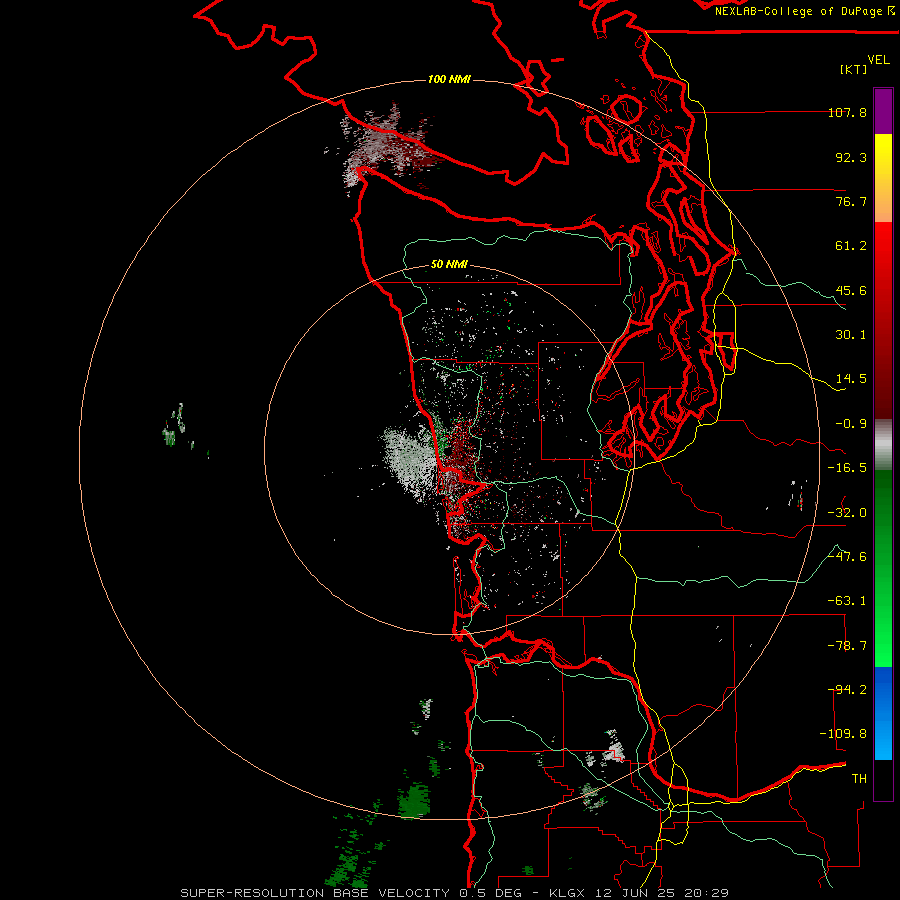Click the [KT] units label

pos(854,69)
